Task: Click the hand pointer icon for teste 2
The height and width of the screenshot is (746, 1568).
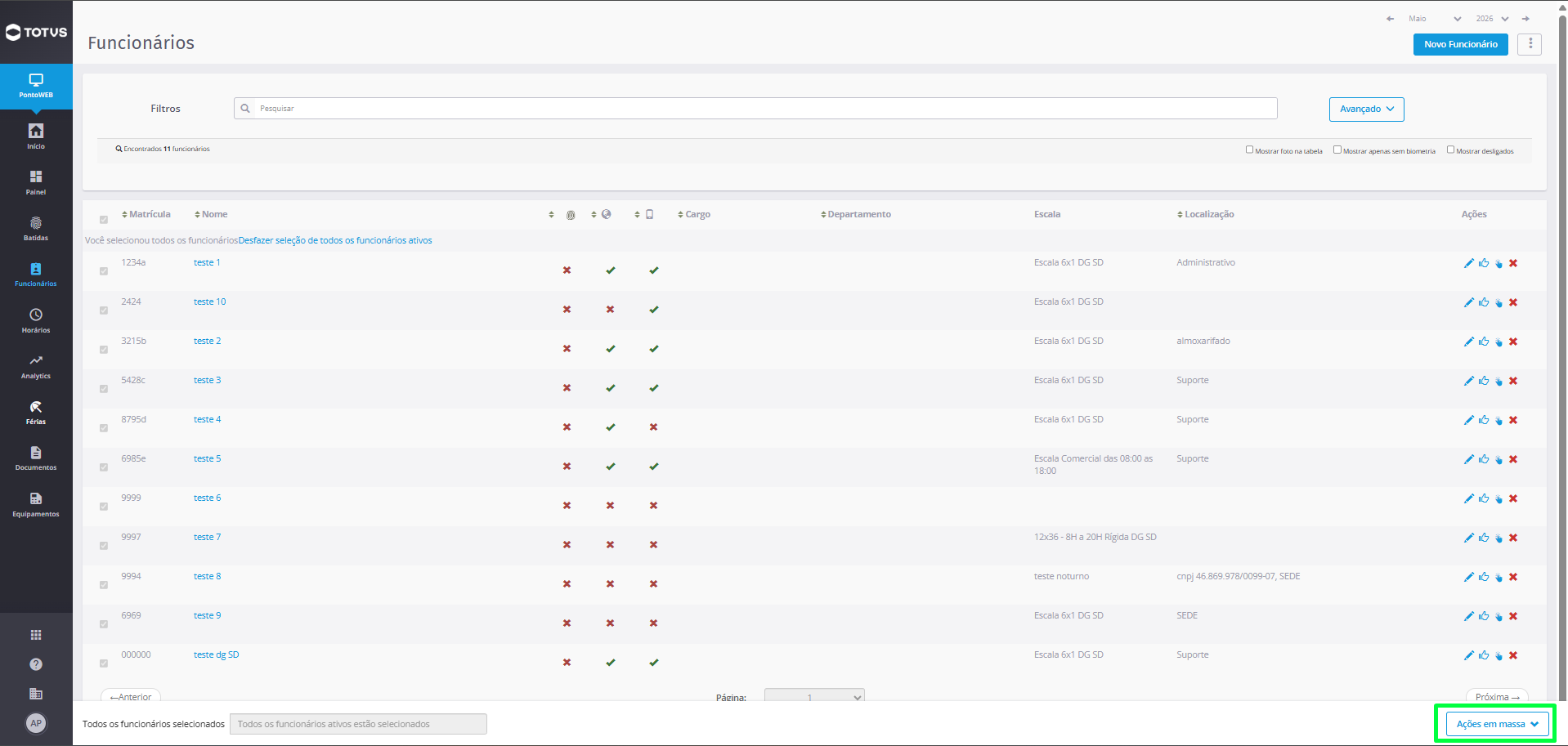Action: point(1499,342)
